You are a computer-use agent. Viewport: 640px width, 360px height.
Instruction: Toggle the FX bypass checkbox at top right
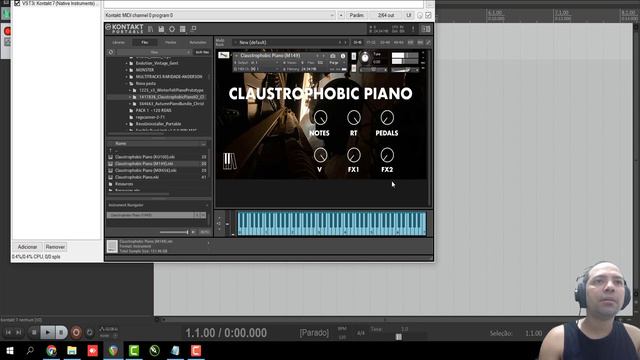[428, 15]
